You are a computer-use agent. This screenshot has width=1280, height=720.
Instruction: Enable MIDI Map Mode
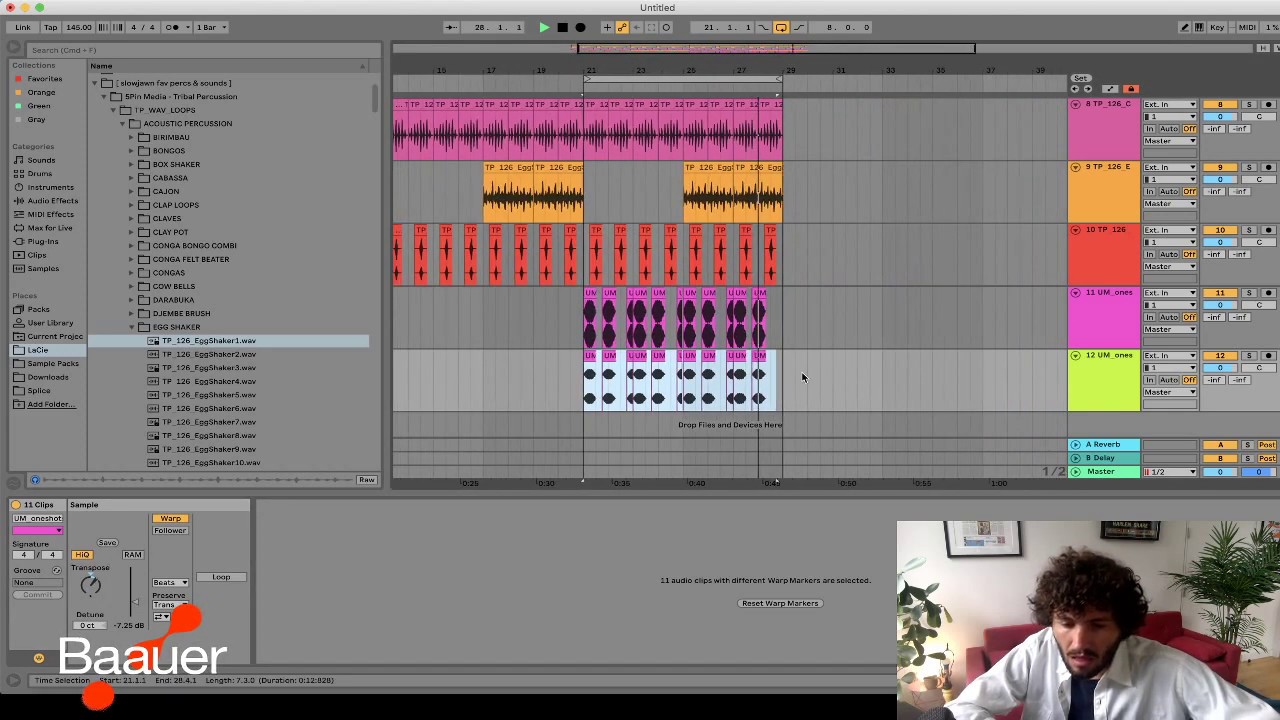click(1246, 27)
